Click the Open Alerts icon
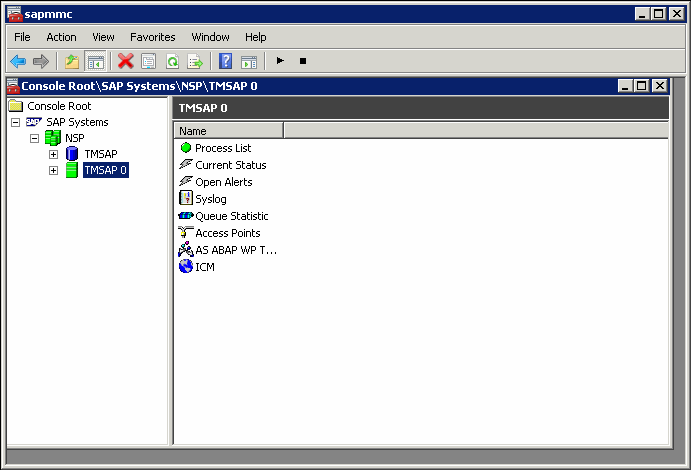691x470 pixels. [x=186, y=181]
